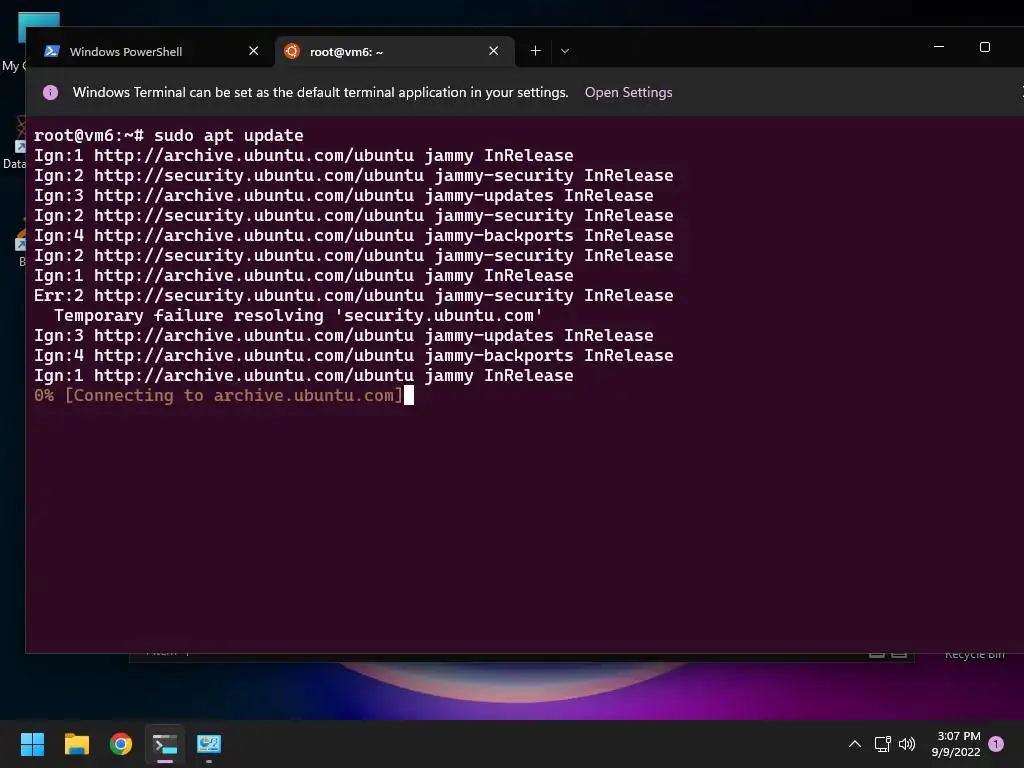Image resolution: width=1024 pixels, height=768 pixels.
Task: Click the Recycle Bin label on desktop
Action: click(x=974, y=655)
